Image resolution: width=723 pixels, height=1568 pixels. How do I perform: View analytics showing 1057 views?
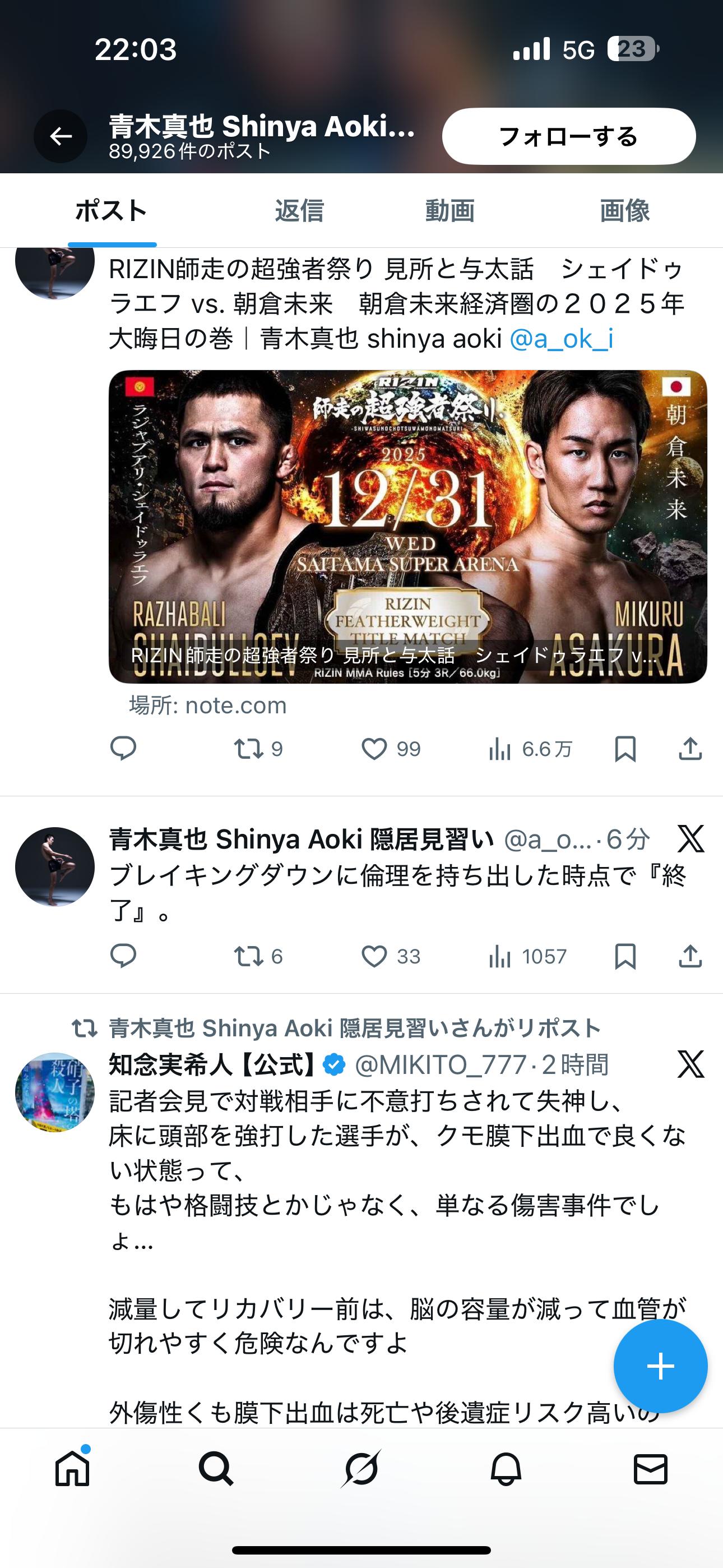[x=527, y=956]
